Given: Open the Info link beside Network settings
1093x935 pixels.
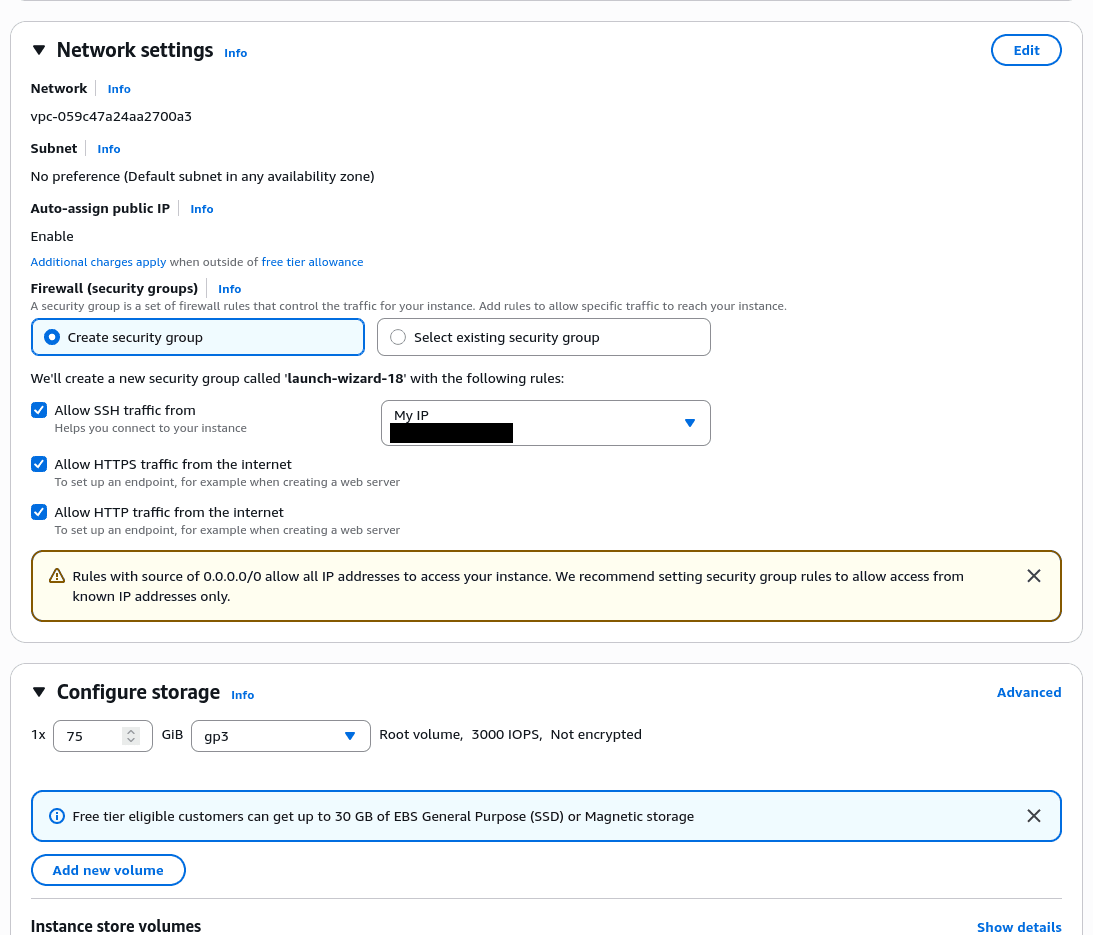Looking at the screenshot, I should pyautogui.click(x=235, y=53).
